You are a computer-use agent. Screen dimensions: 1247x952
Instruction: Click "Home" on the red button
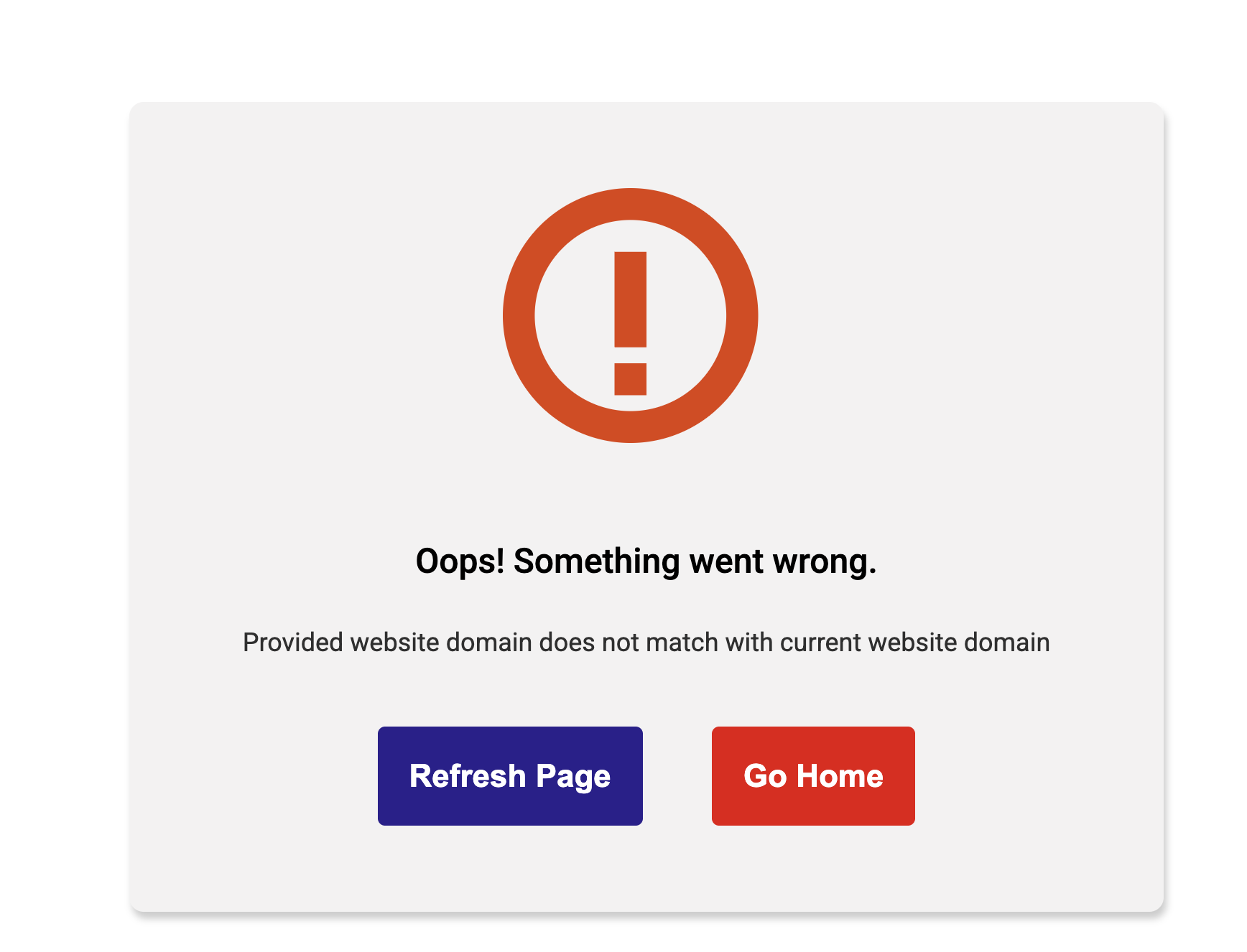pyautogui.click(x=840, y=775)
